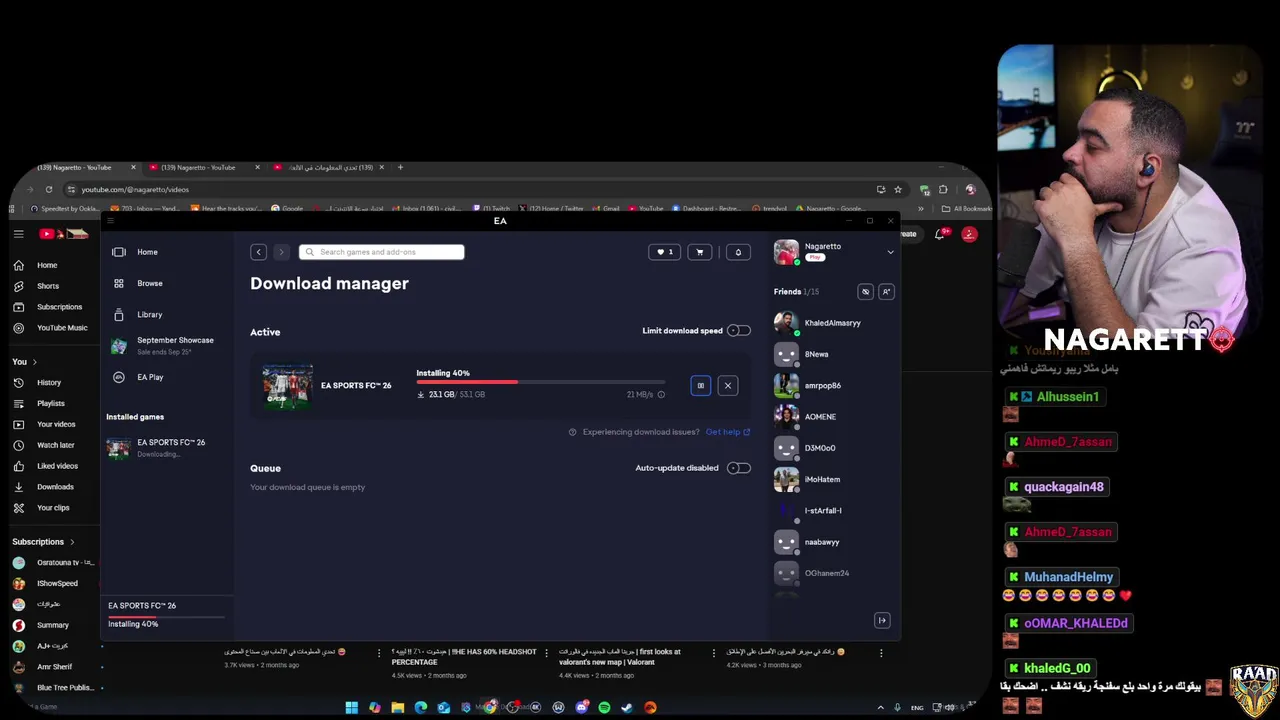
Task: Go forward with the EA forward arrow
Action: tap(281, 252)
